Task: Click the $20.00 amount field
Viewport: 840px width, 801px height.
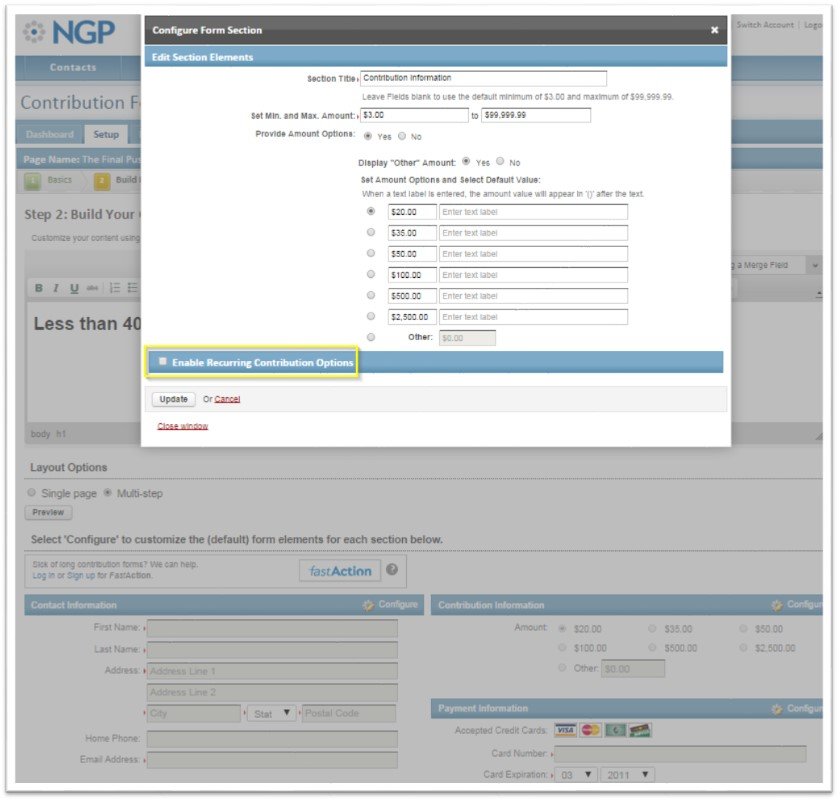Action: click(x=412, y=212)
